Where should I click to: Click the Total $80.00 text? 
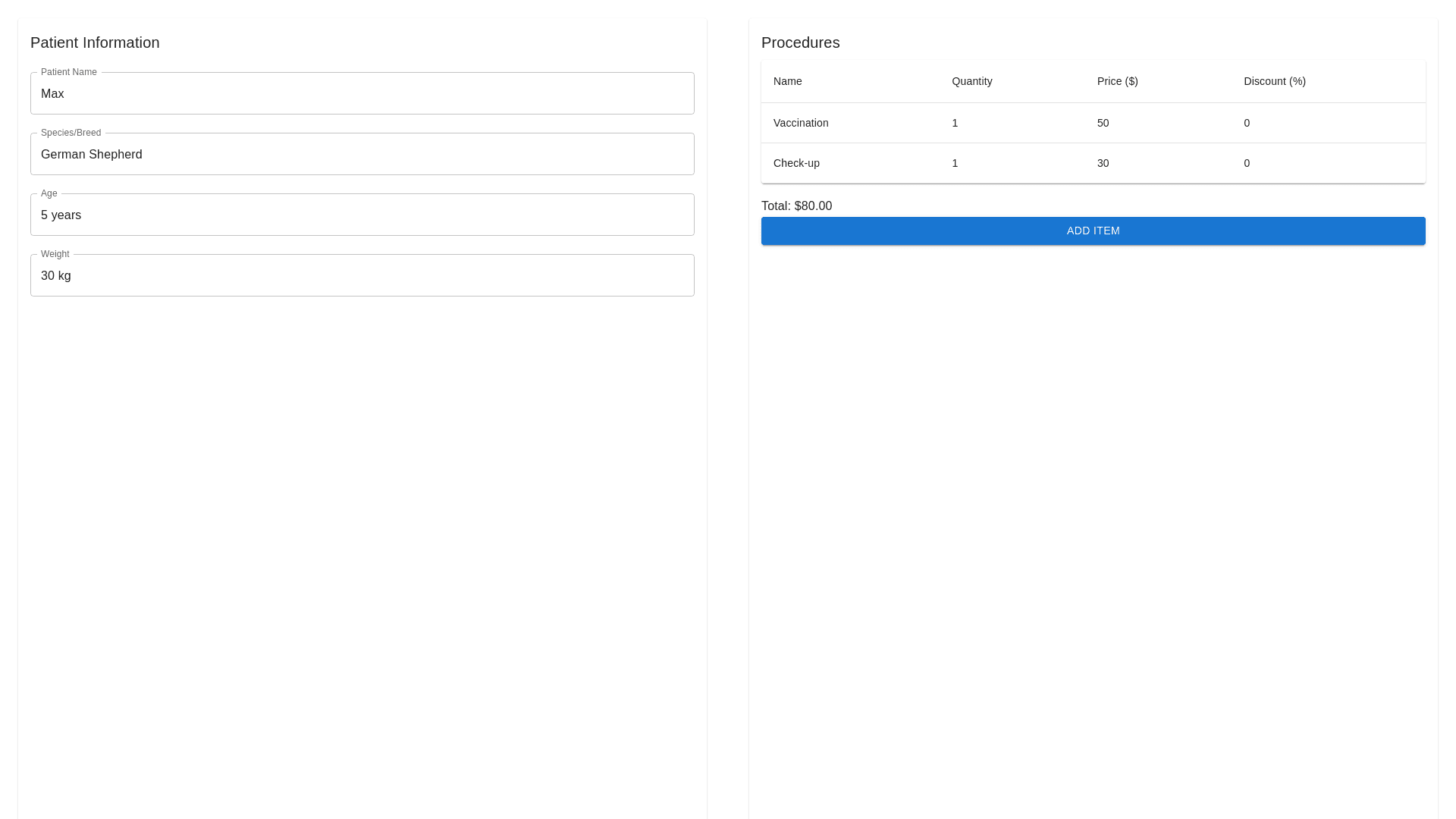point(796,206)
